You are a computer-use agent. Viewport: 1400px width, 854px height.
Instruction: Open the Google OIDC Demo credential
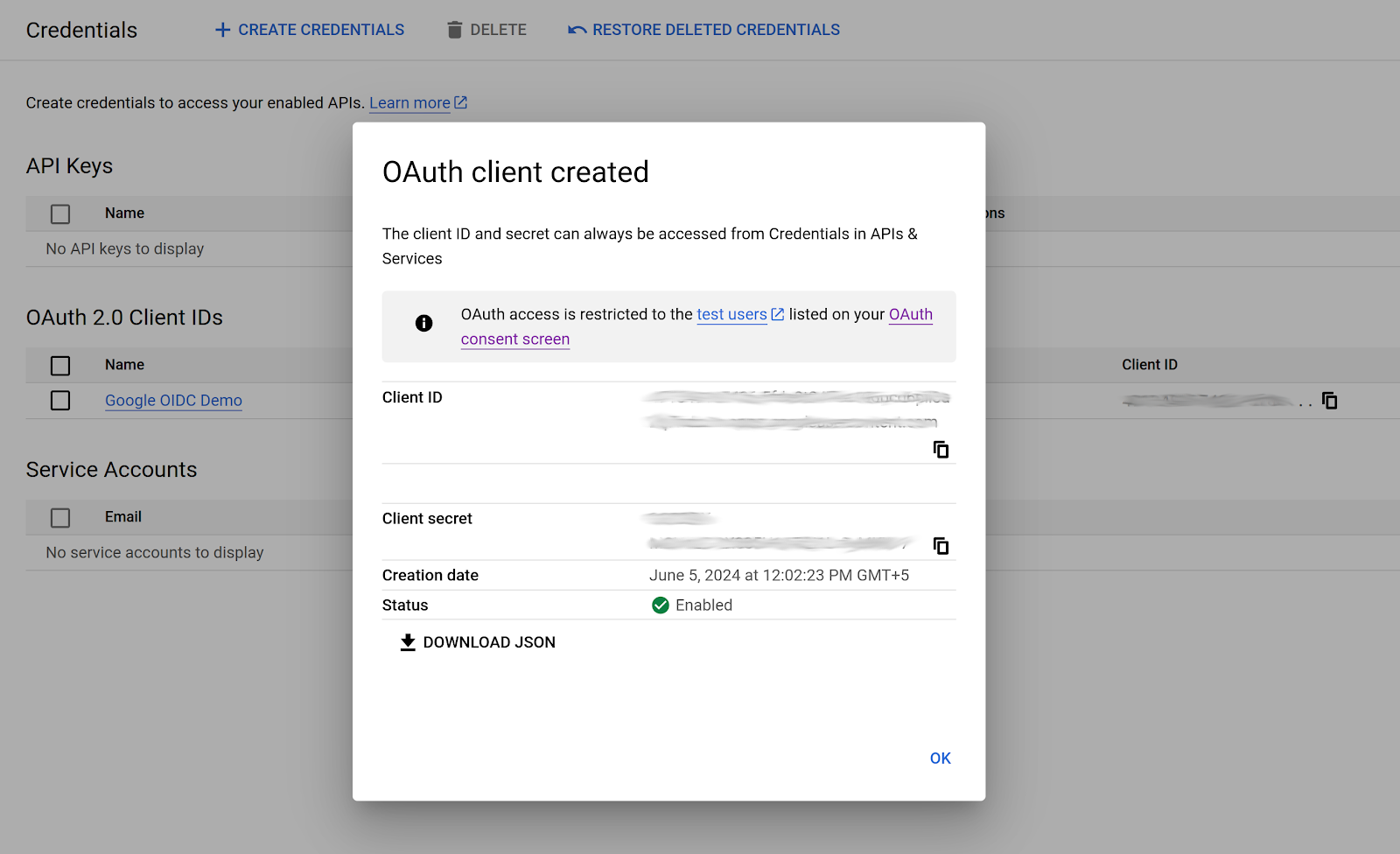173,400
